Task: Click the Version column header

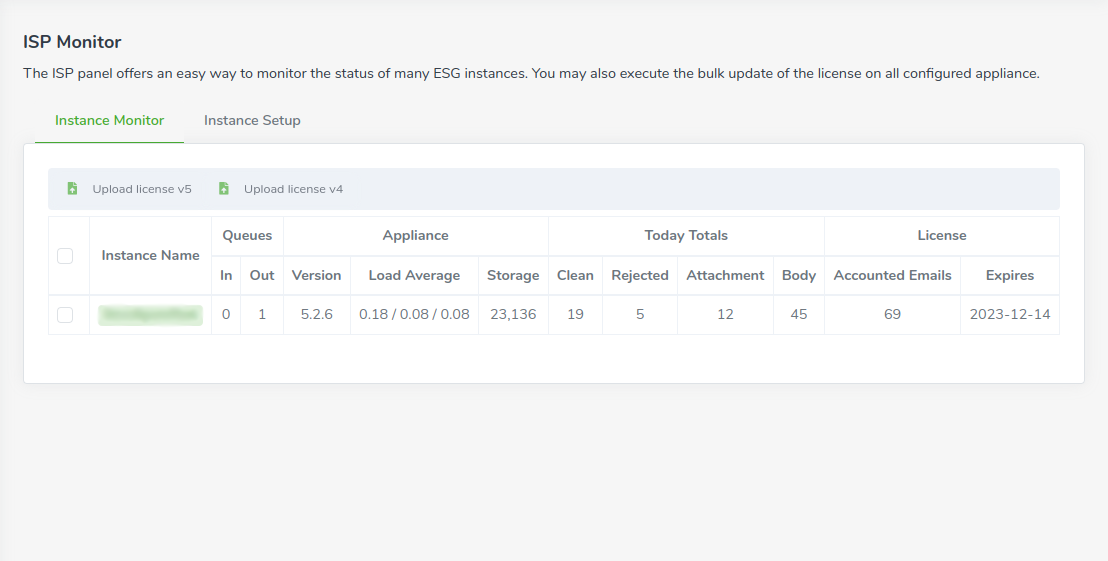Action: [x=317, y=275]
